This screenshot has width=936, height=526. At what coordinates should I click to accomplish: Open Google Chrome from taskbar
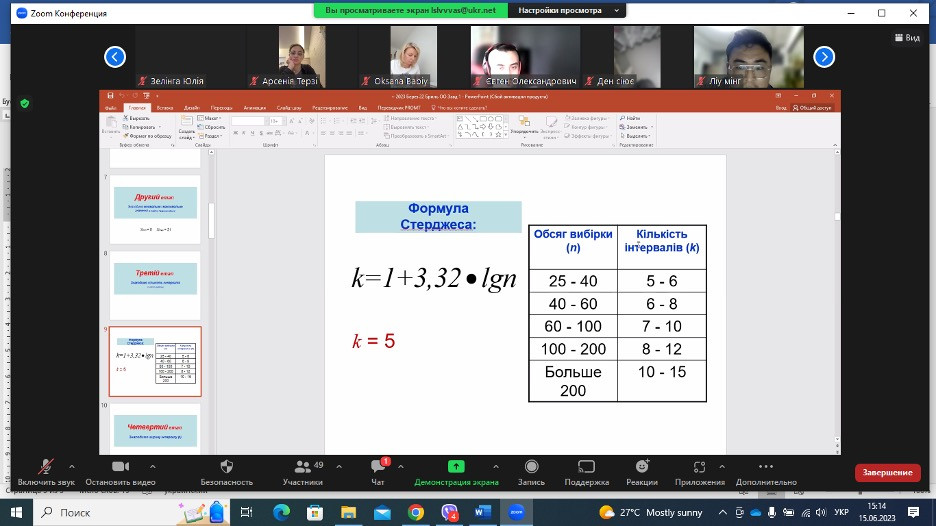[x=416, y=512]
